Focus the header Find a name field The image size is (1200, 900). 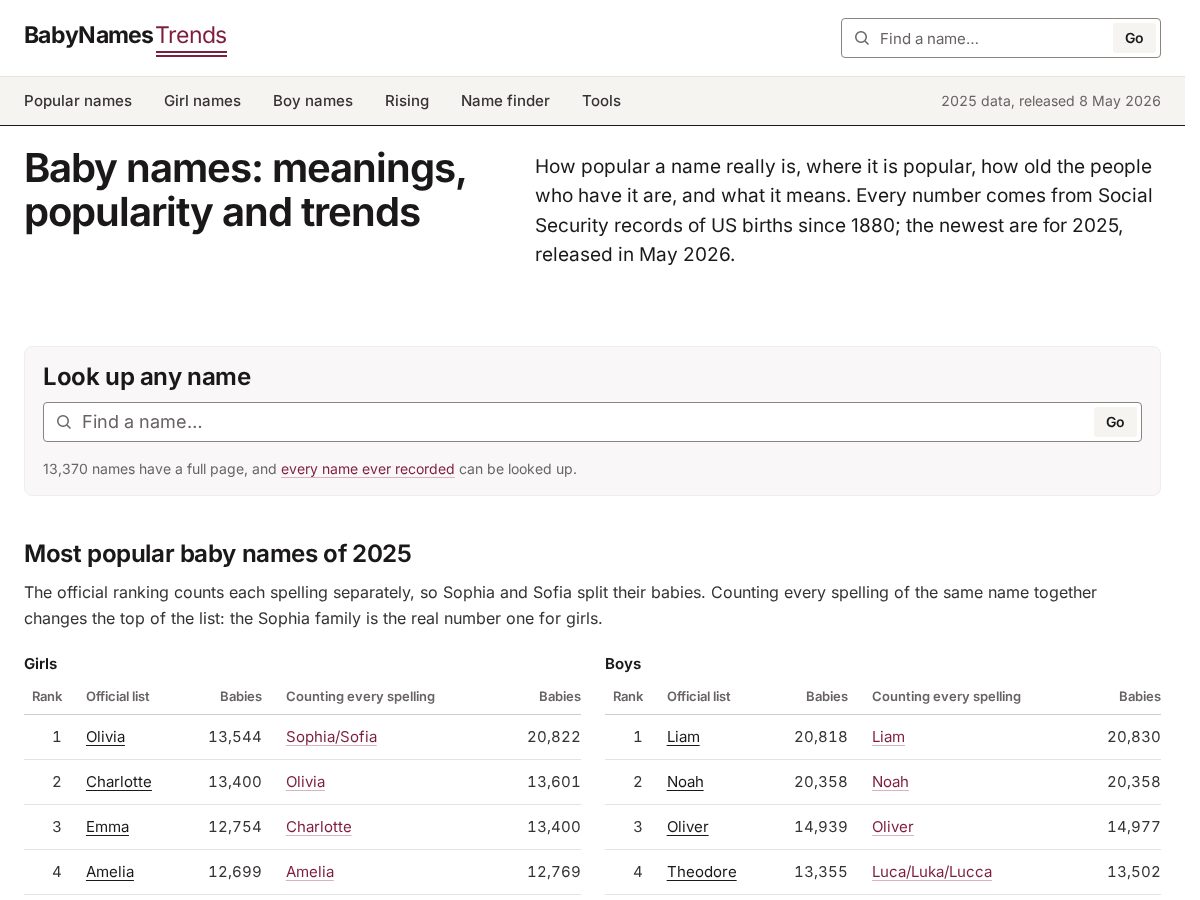[x=990, y=38]
